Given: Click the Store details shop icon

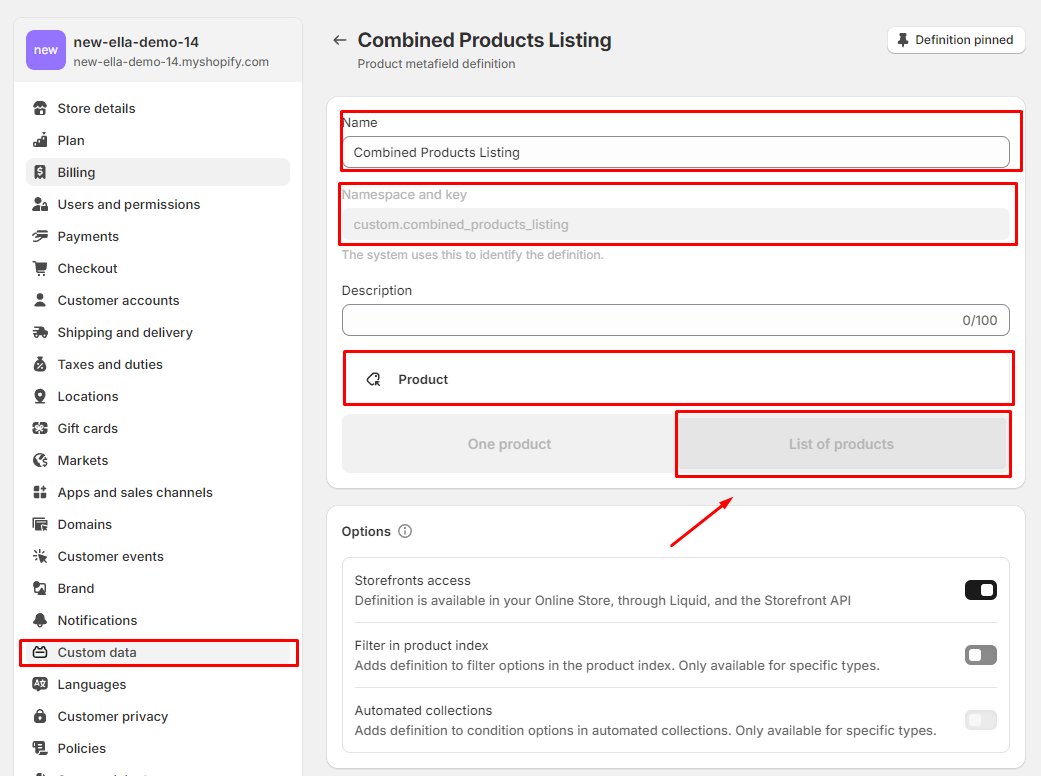Looking at the screenshot, I should 40,108.
